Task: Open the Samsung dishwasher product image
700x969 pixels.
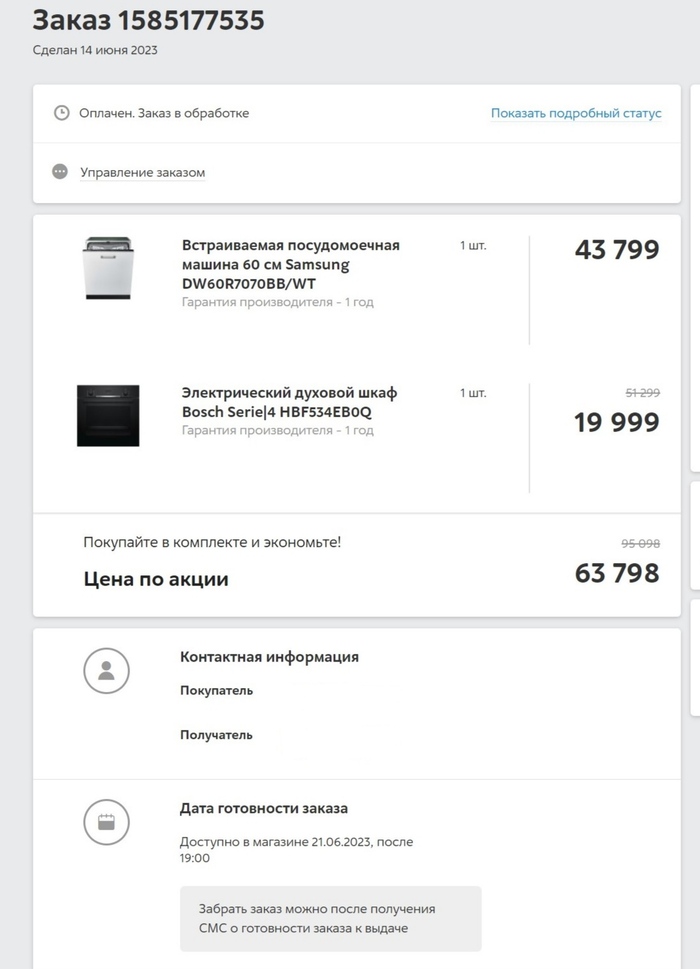Action: [x=107, y=268]
